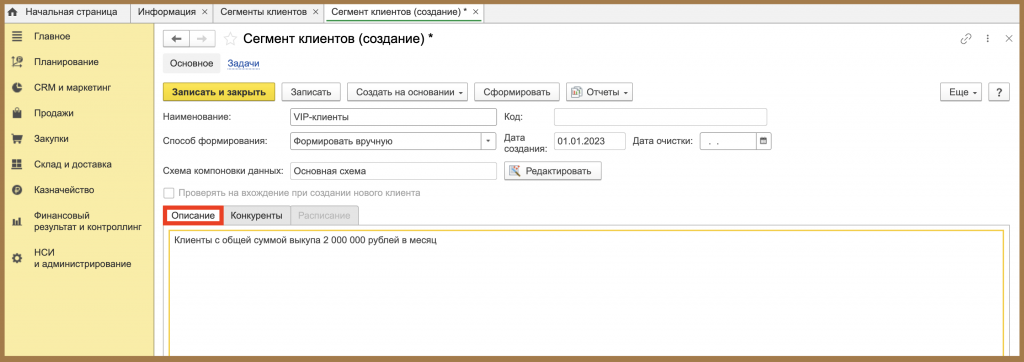Image resolution: width=1024 pixels, height=362 pixels.
Task: Click Записать и закрыть
Action: [x=219, y=92]
